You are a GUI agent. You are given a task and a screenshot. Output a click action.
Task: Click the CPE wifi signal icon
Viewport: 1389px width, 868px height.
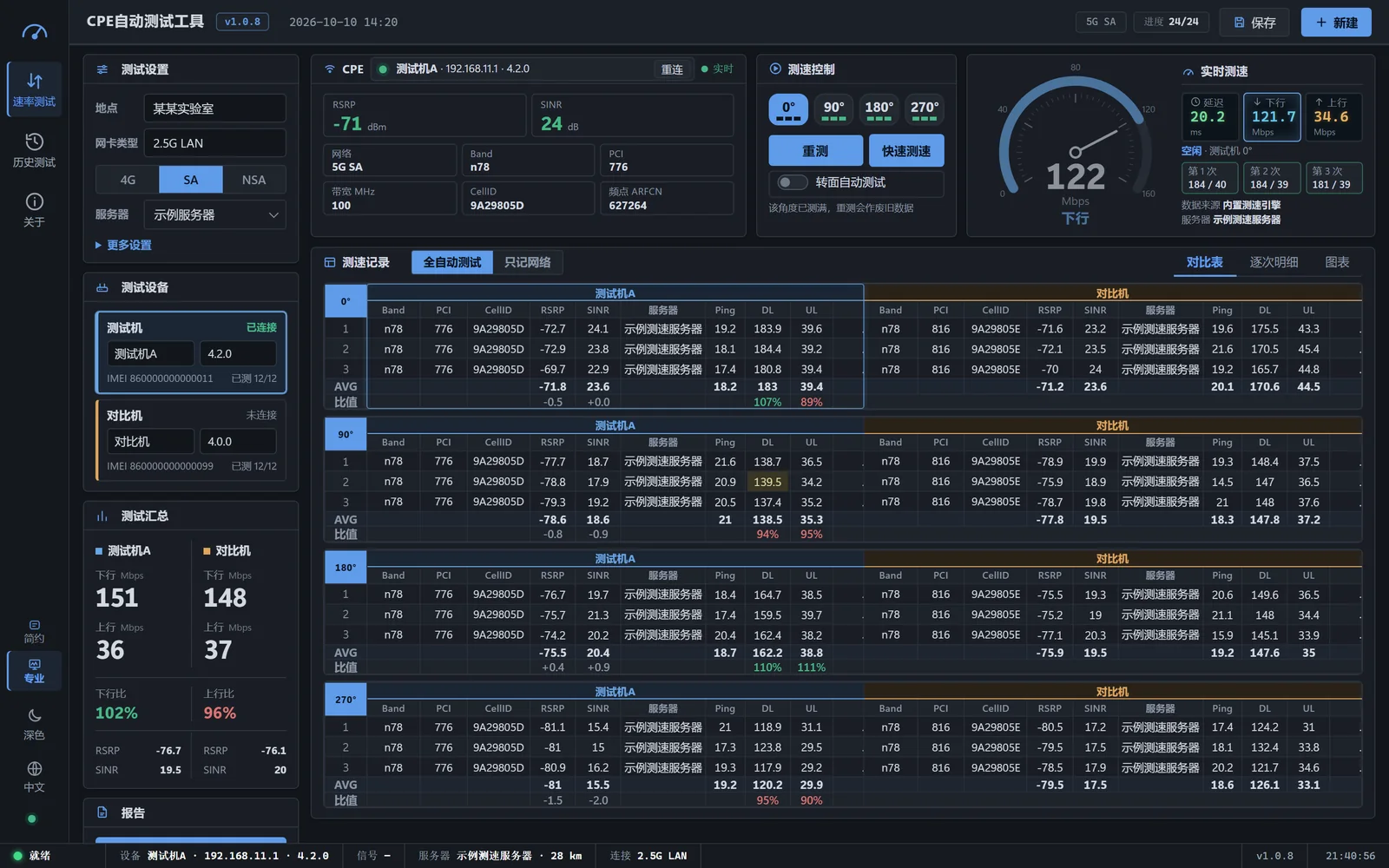[330, 69]
